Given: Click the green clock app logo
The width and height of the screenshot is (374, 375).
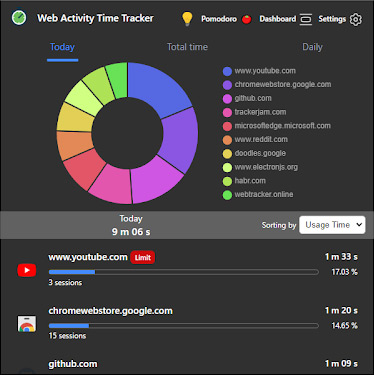Looking at the screenshot, I should [19, 18].
